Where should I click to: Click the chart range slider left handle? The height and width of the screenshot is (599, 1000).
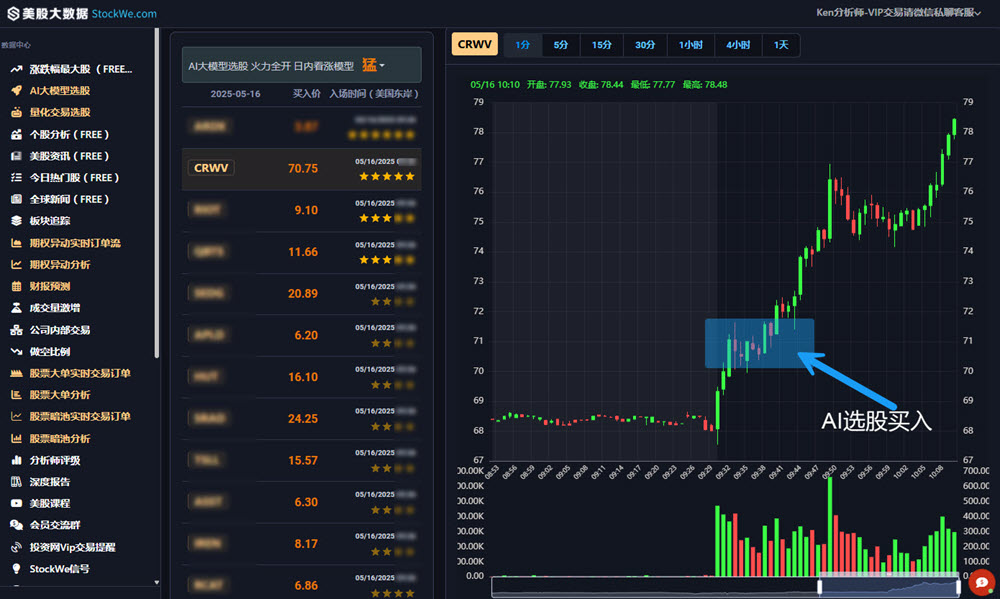pos(820,586)
